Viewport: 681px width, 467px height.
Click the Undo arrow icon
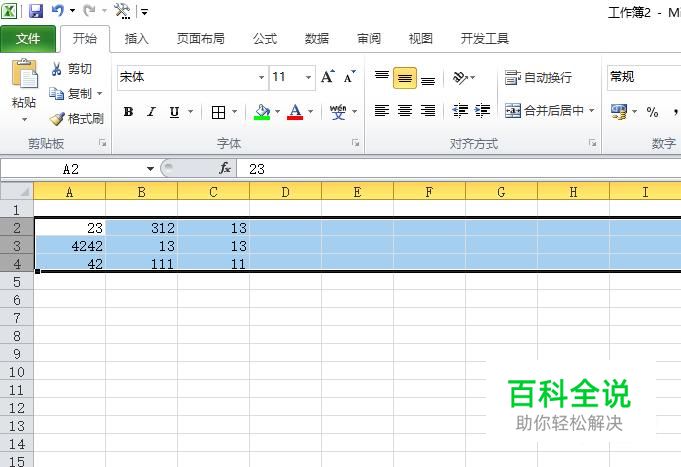tap(57, 10)
